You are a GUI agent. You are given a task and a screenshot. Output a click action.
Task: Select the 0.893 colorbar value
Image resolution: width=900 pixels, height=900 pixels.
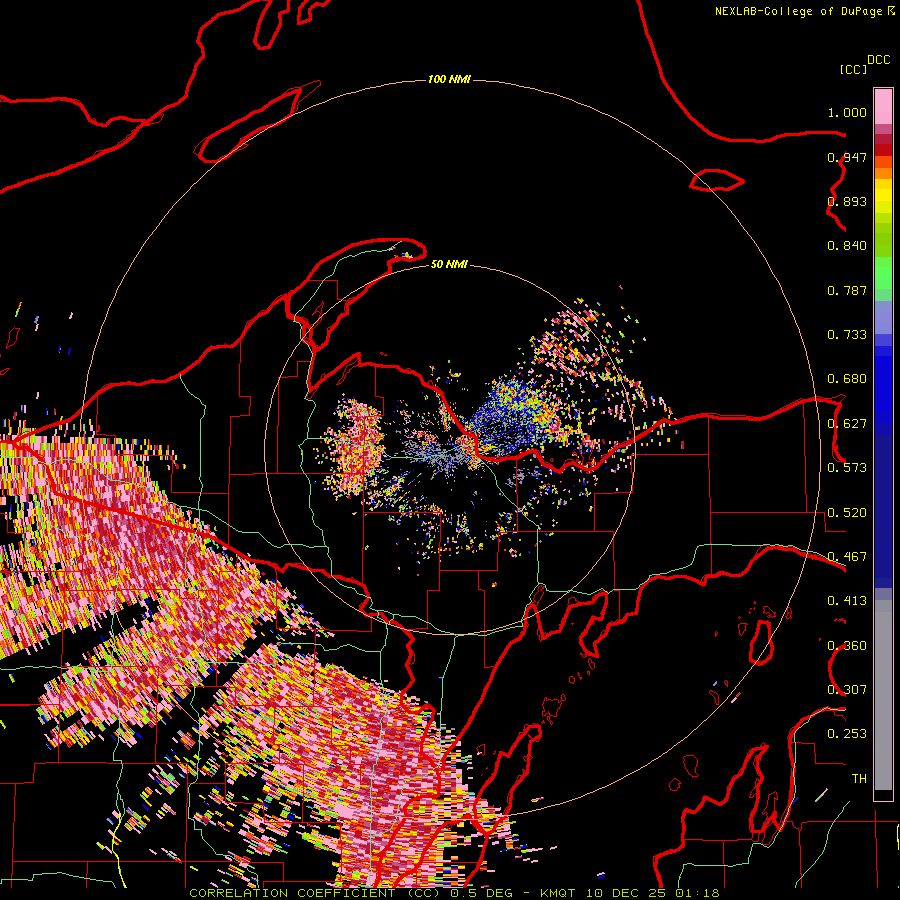click(x=847, y=201)
